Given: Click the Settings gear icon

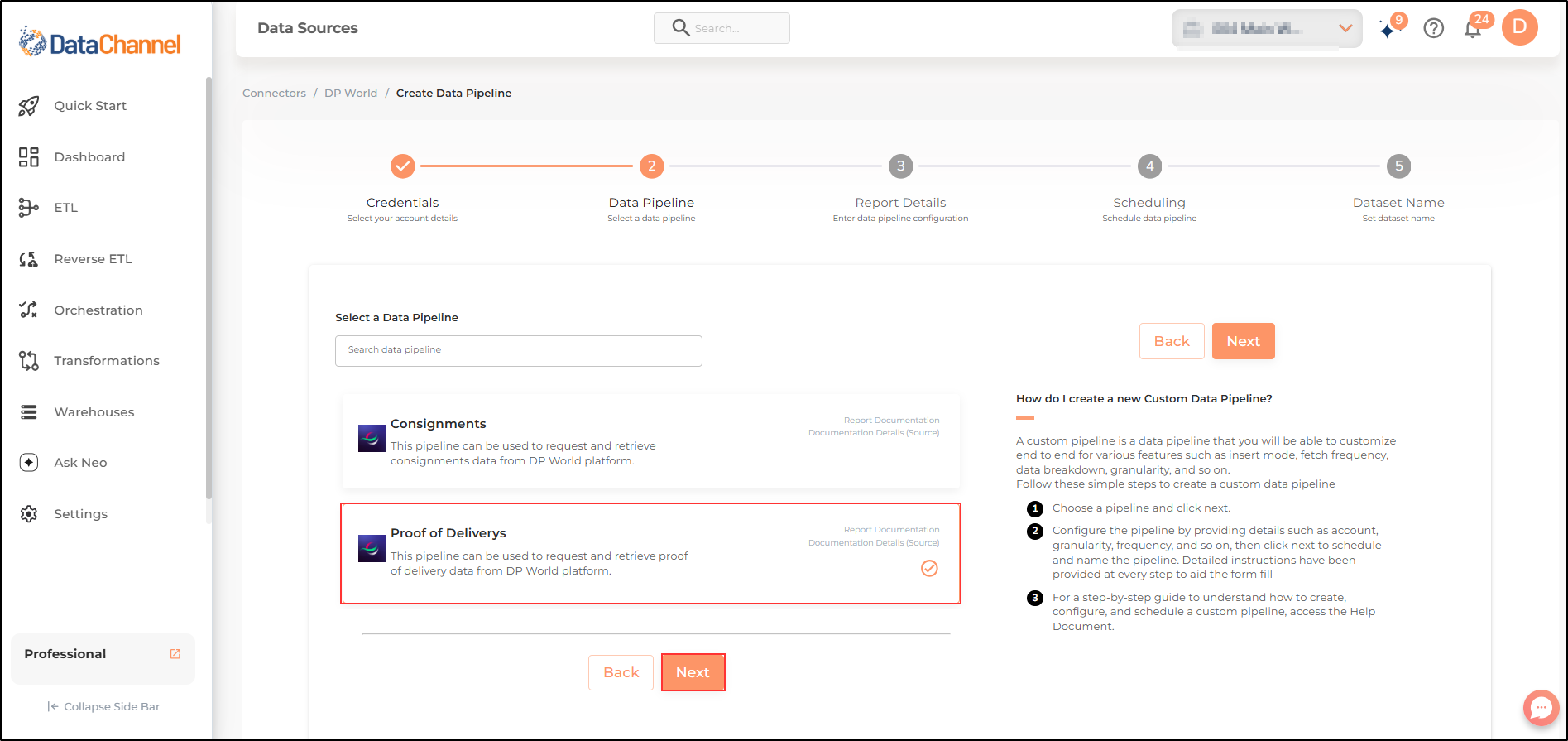Looking at the screenshot, I should click(x=29, y=514).
